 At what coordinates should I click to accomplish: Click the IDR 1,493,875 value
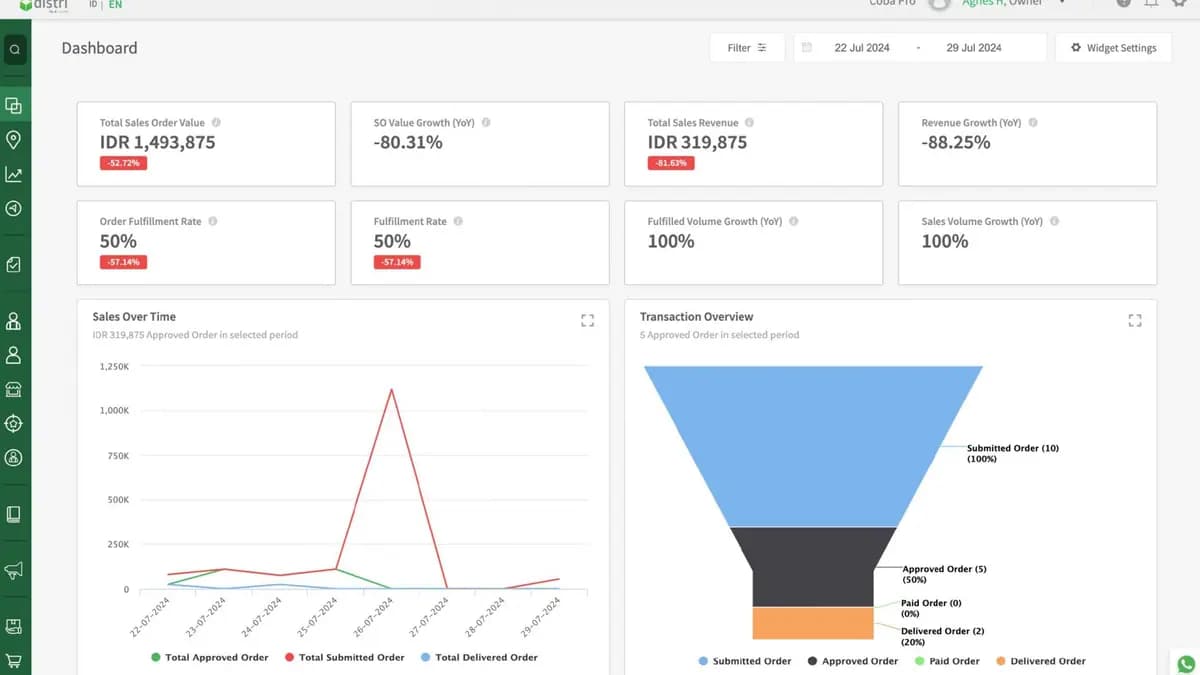point(157,142)
